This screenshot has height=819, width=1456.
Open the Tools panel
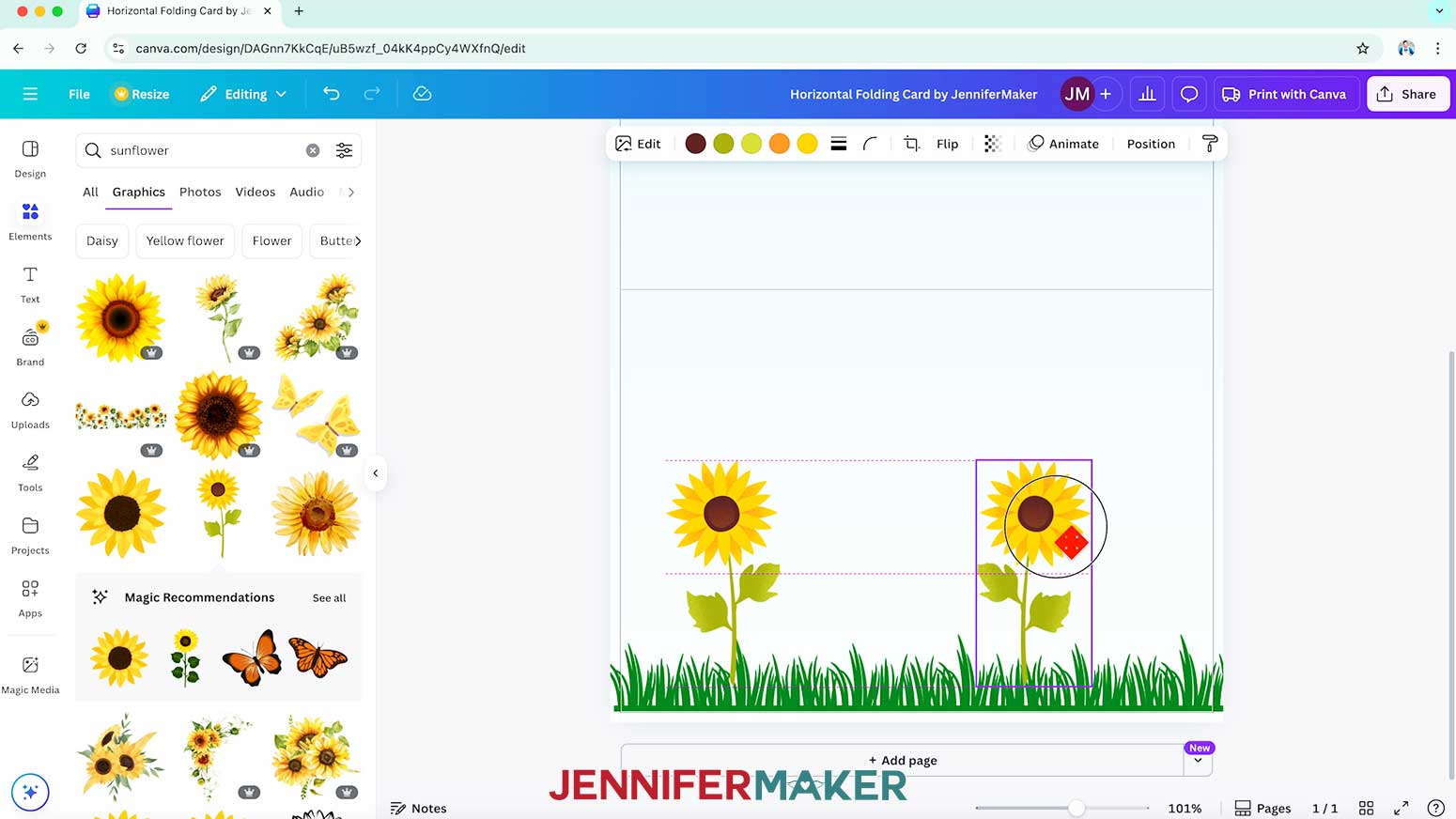[30, 472]
